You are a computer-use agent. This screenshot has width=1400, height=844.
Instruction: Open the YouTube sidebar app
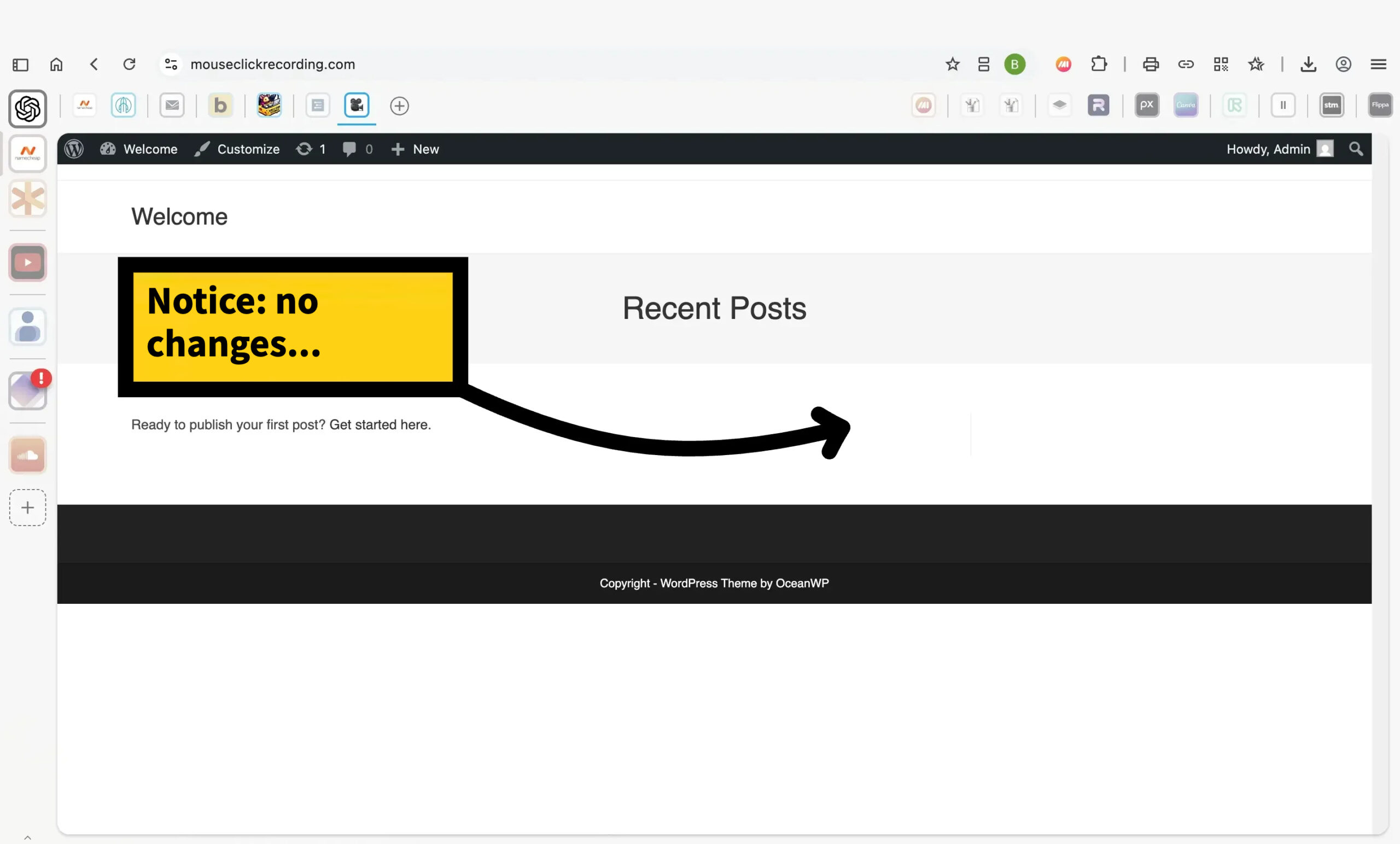click(27, 263)
